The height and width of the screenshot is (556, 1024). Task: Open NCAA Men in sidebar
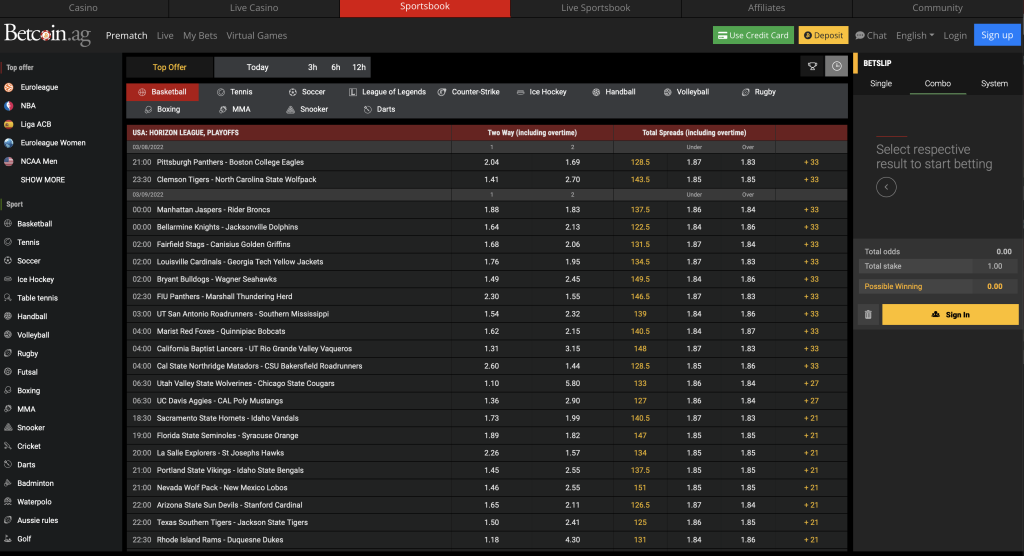[x=39, y=161]
